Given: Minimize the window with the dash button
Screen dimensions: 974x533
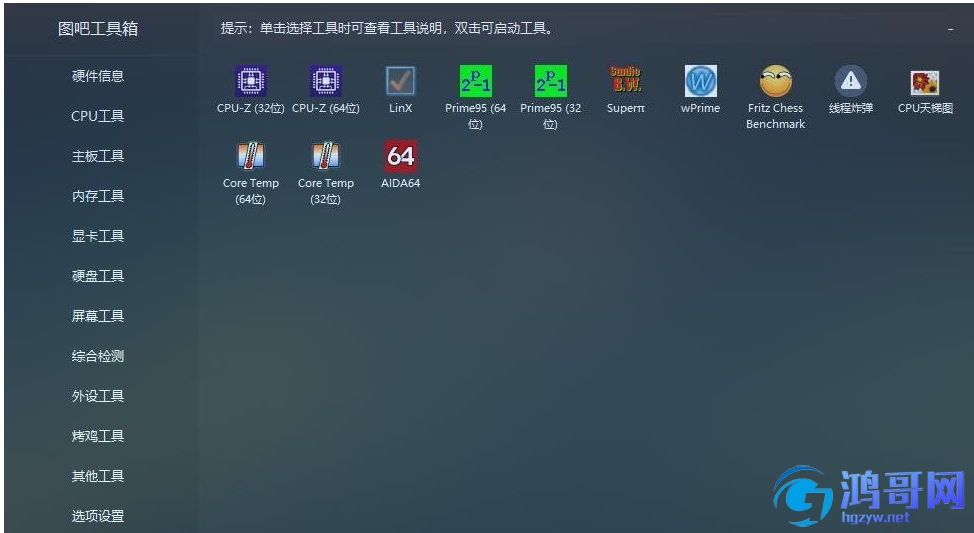Looking at the screenshot, I should click(x=950, y=29).
